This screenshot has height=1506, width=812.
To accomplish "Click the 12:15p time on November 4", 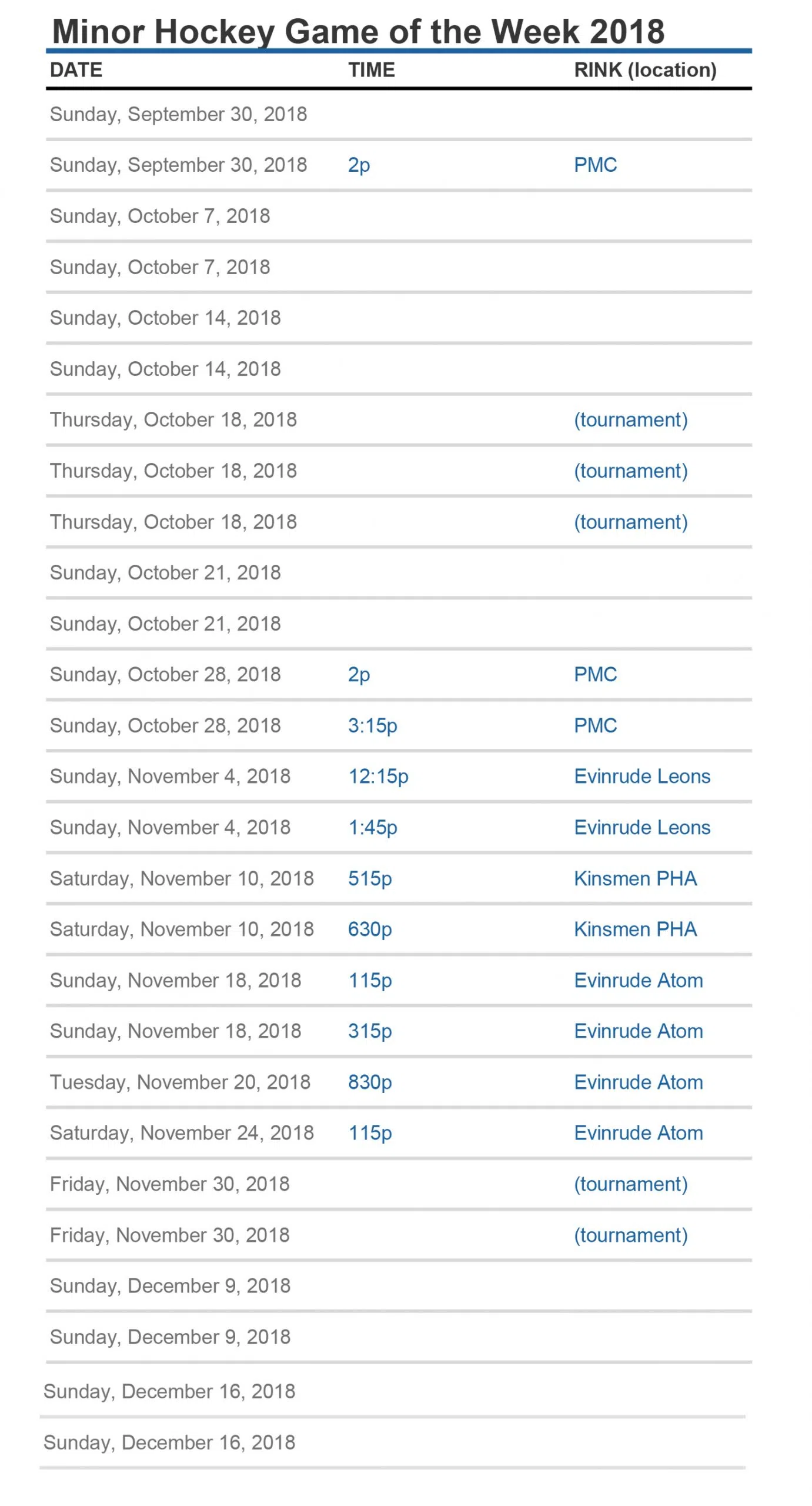I will click(x=378, y=777).
